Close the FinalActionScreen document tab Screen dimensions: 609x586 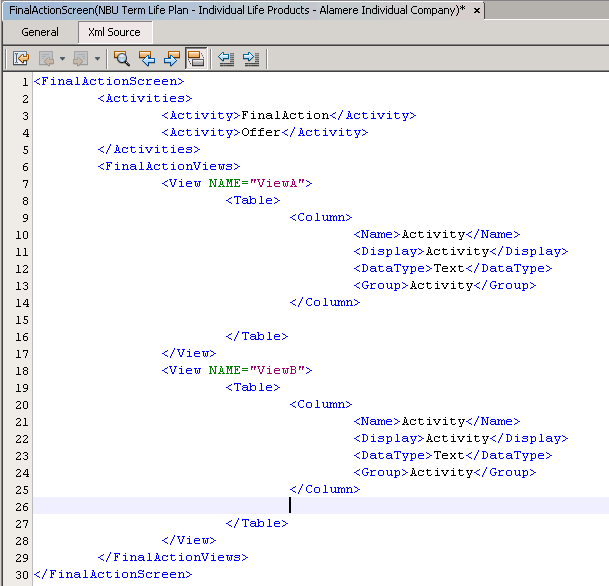click(x=477, y=10)
